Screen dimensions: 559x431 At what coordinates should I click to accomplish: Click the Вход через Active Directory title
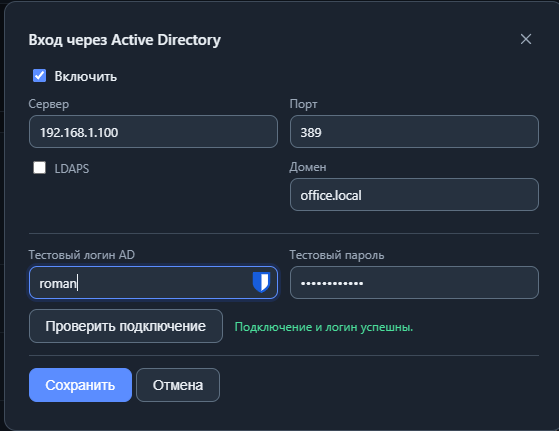(x=125, y=40)
